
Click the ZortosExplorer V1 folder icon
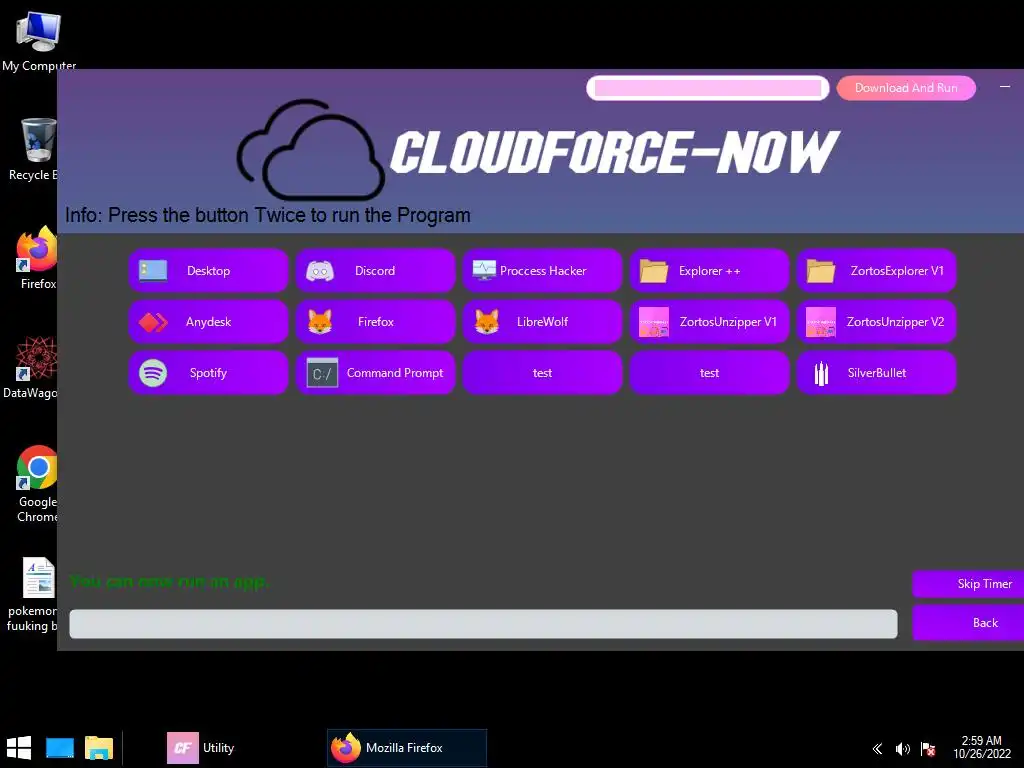click(821, 270)
